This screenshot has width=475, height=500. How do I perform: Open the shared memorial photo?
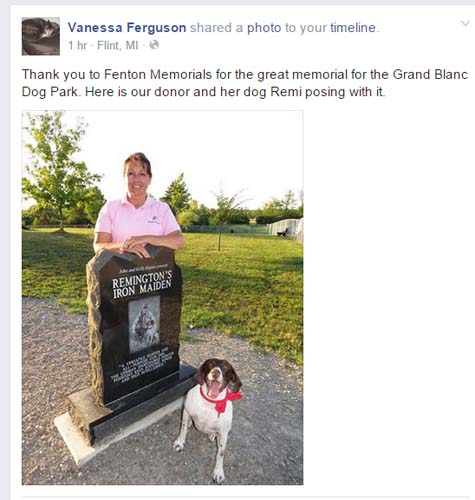pyautogui.click(x=162, y=298)
